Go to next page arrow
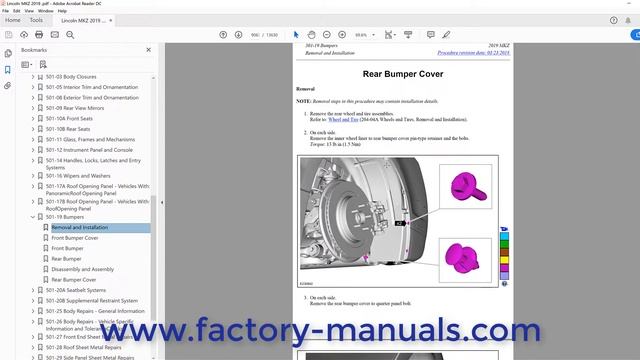Screen dimensions: 640x360 238,35
